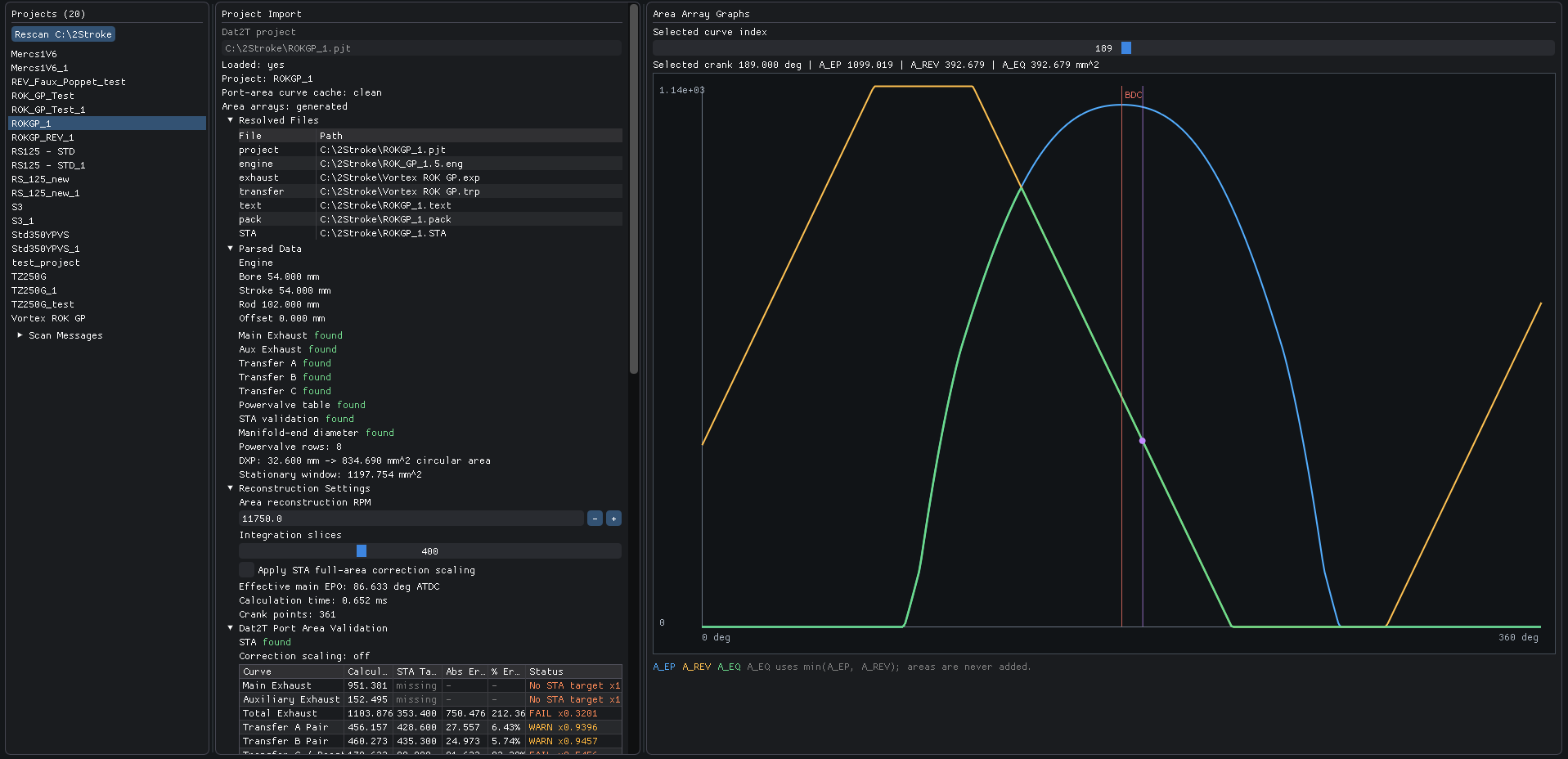Increase reconstruction RPM with plus button
The height and width of the screenshot is (759, 1568).
click(x=613, y=519)
